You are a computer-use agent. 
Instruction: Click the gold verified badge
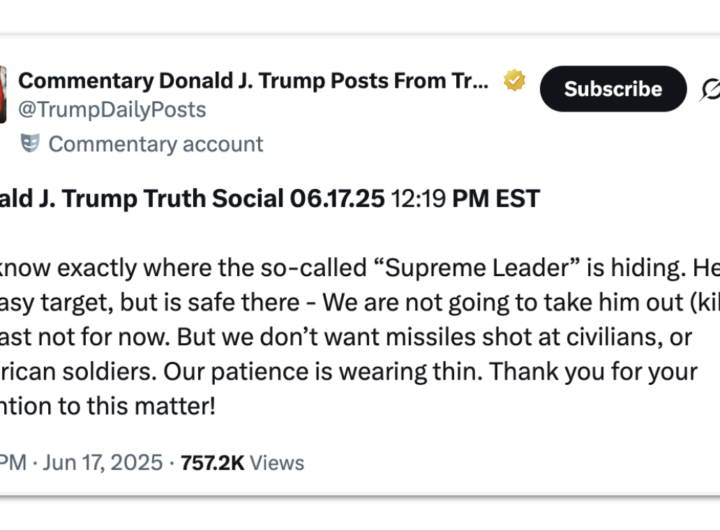pos(515,81)
